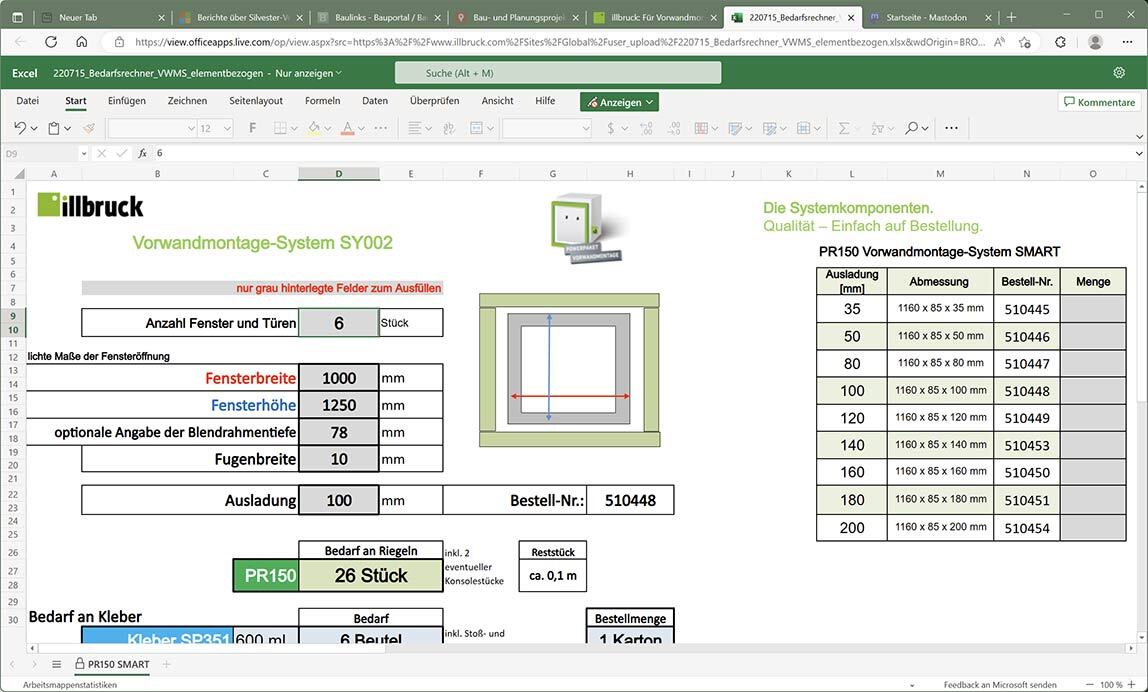Click the zoom in plus button
Image resolution: width=1148 pixels, height=692 pixels.
pyautogui.click(x=1131, y=685)
